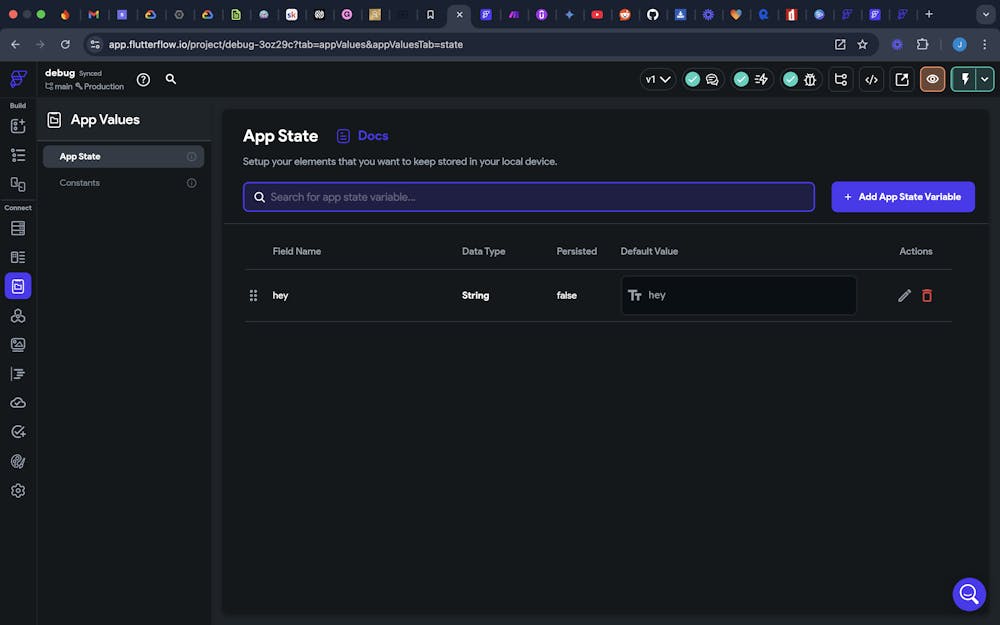Open the branching icon in top toolbar
Screen dimensions: 1000x625
(840, 80)
